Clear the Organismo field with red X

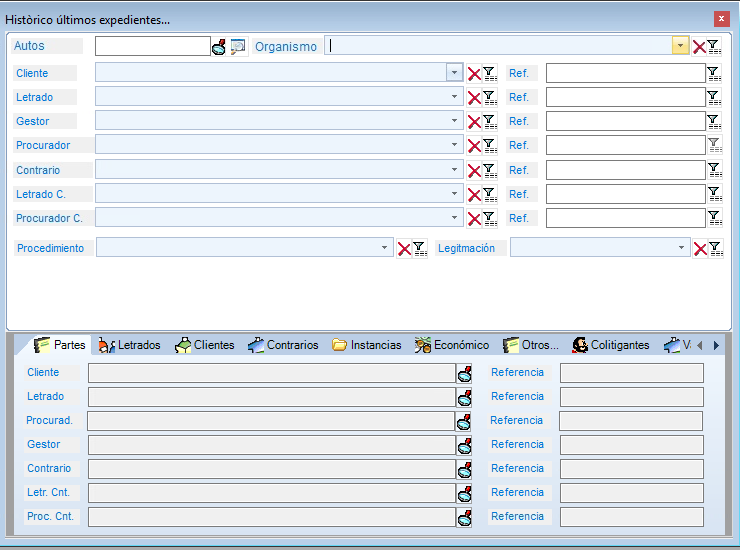(x=699, y=47)
